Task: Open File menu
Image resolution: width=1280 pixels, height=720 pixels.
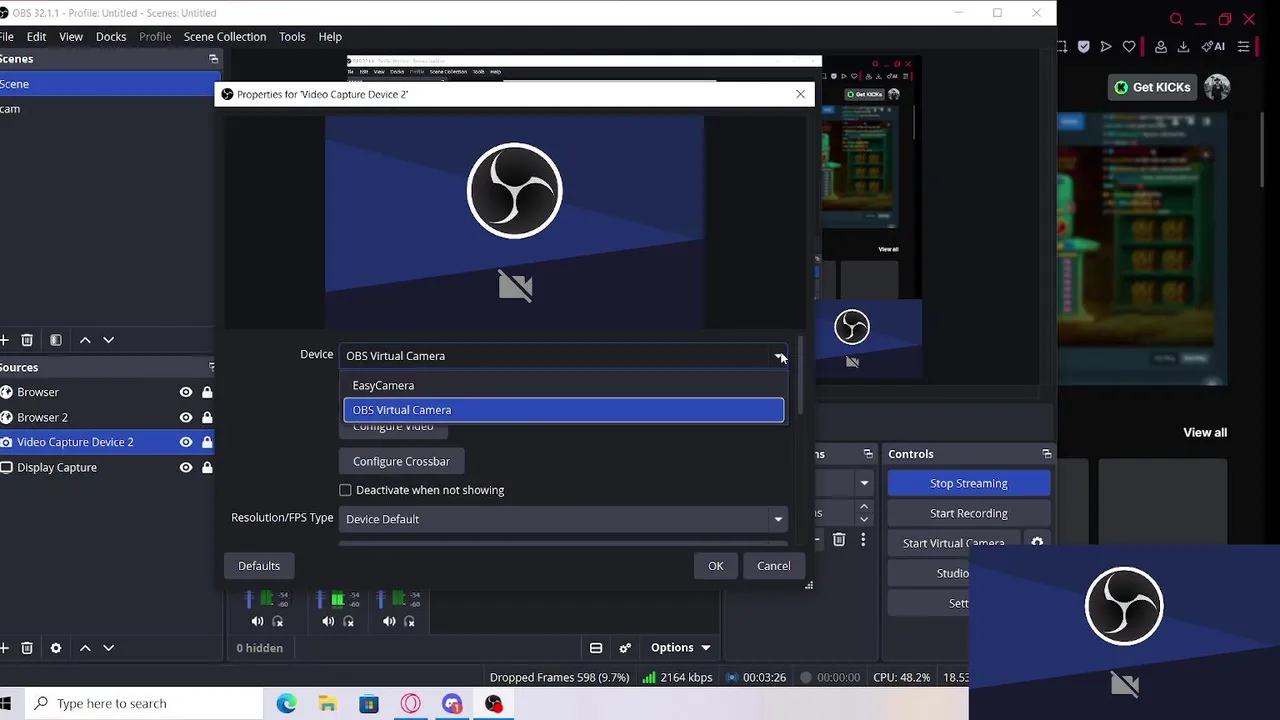Action: click(x=6, y=37)
